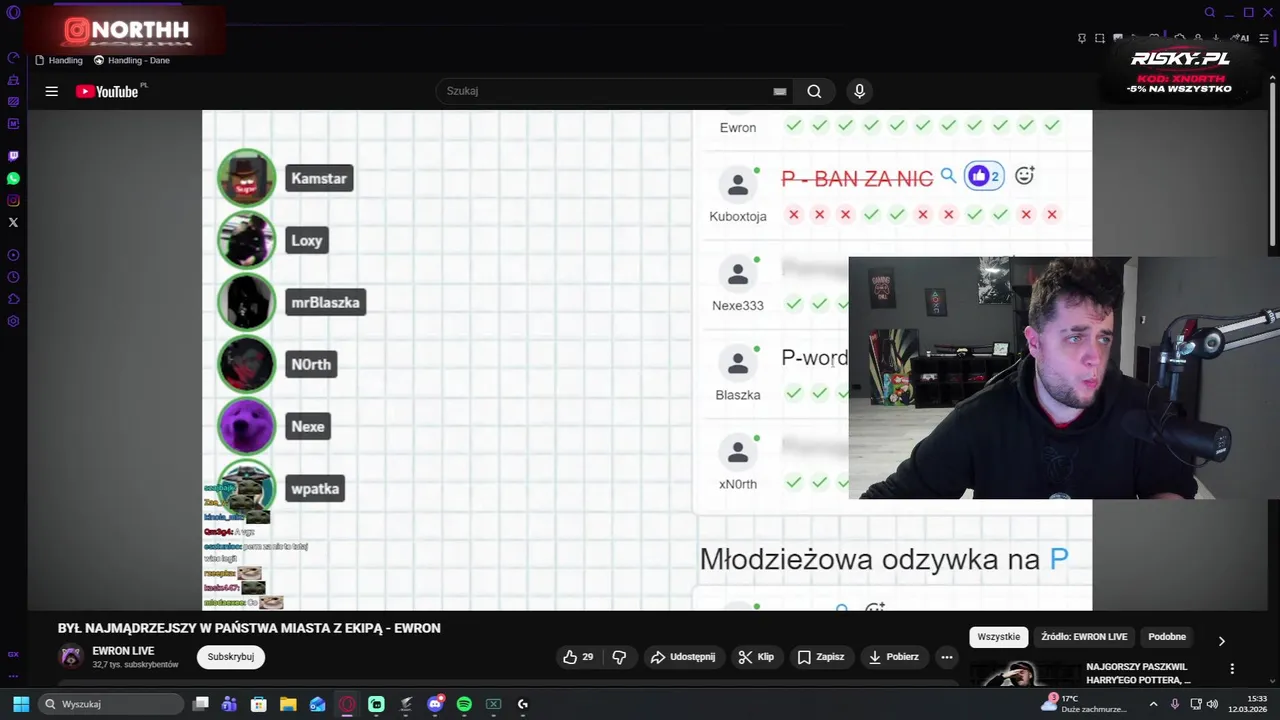Viewport: 1280px width, 720px height.
Task: Save the video using Zapisz
Action: (821, 657)
